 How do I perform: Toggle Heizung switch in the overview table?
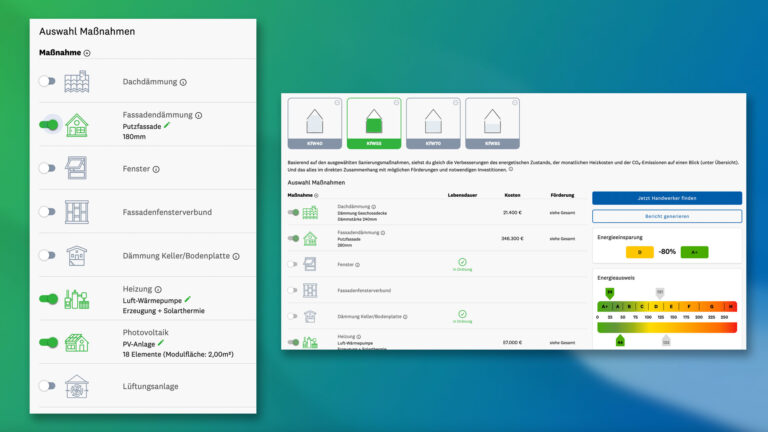(x=293, y=342)
